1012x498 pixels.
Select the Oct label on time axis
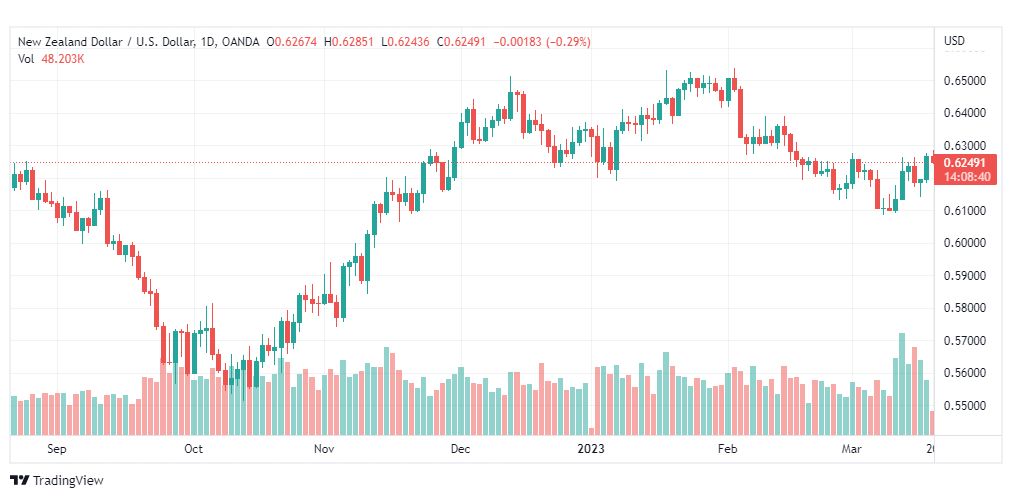194,448
